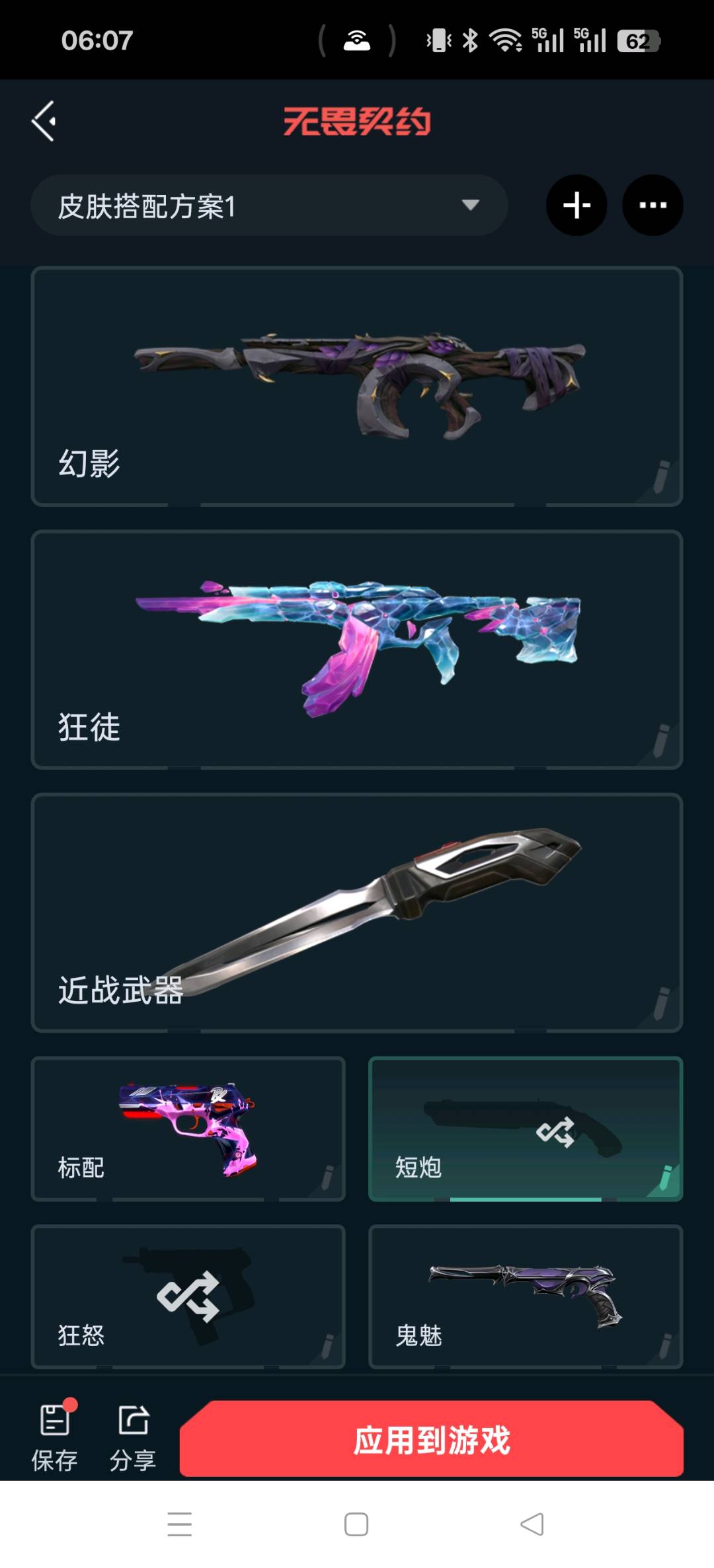The height and width of the screenshot is (1568, 714).
Task: Tap the shuffle icon on 短炮 card
Action: pos(555,1132)
